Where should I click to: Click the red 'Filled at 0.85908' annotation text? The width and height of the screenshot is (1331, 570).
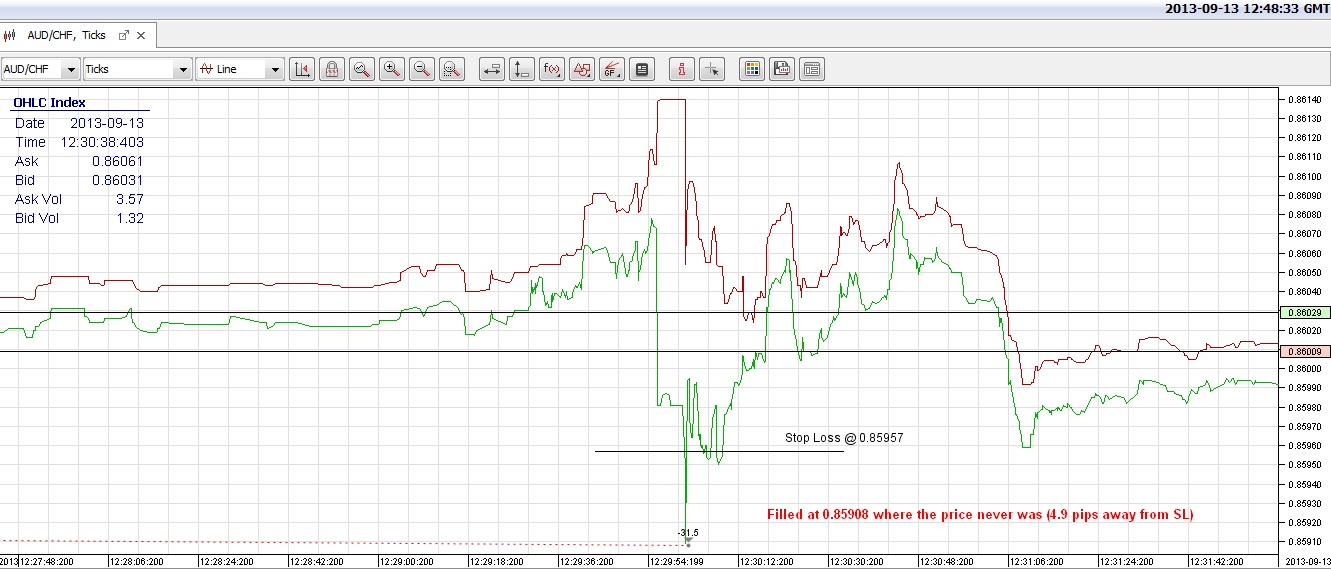click(980, 514)
